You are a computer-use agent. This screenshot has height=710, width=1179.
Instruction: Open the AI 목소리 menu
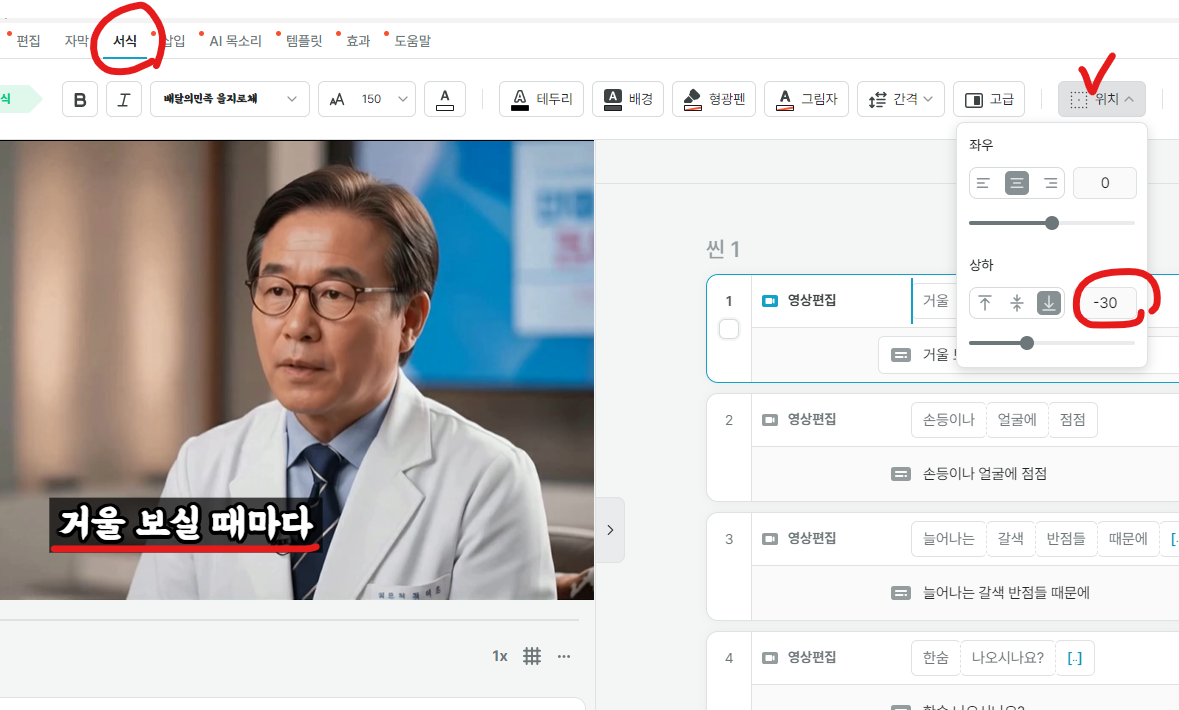click(x=237, y=40)
